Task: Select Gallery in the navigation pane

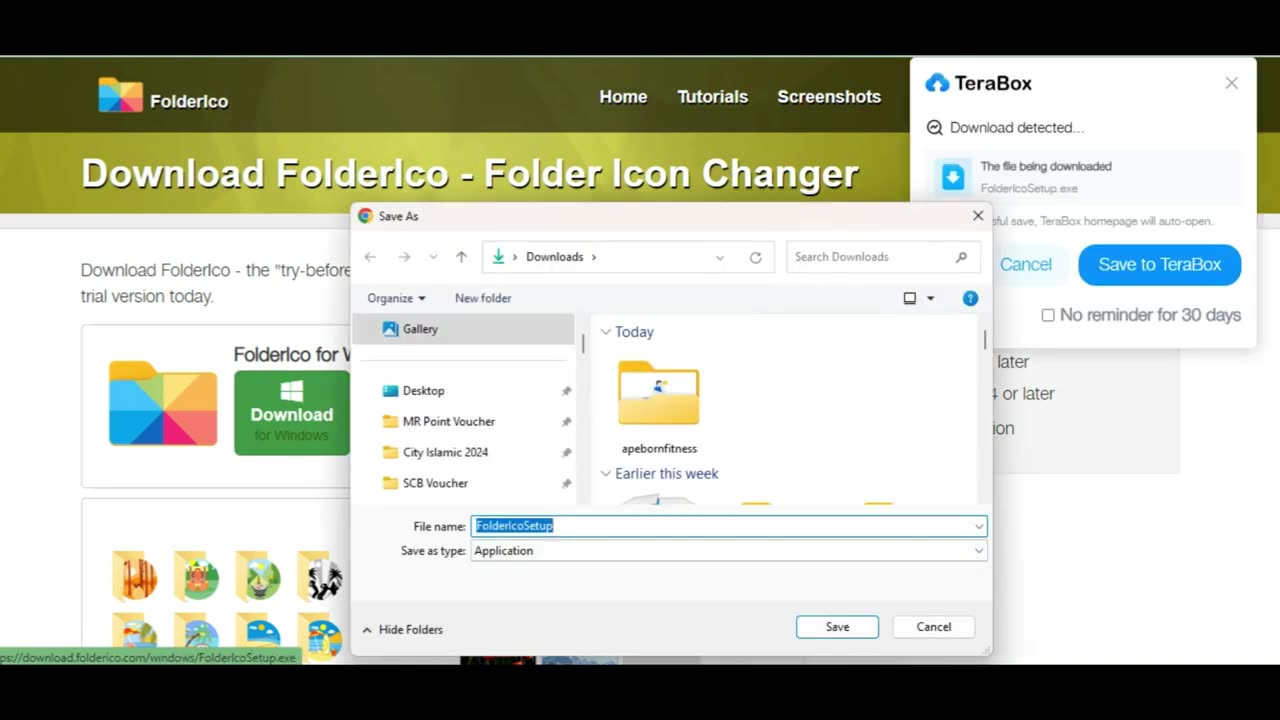Action: (463, 329)
